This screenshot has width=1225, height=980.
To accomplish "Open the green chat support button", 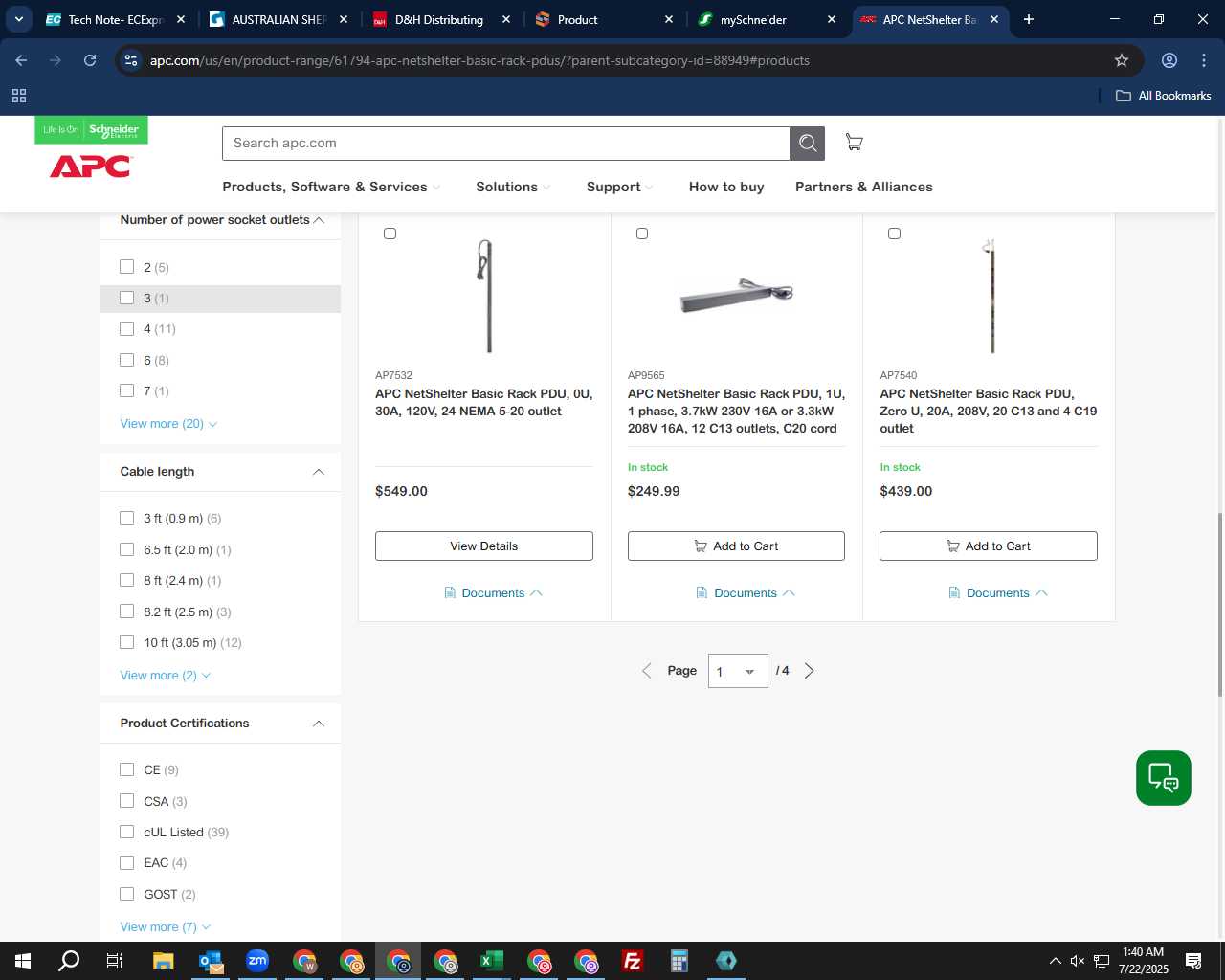I will coord(1164,778).
